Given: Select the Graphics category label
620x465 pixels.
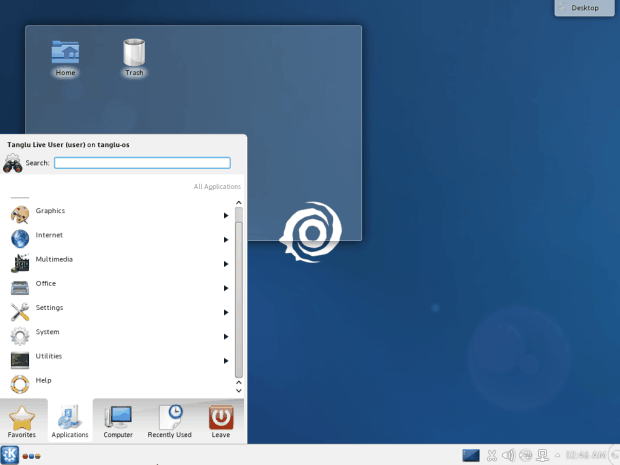Looking at the screenshot, I should click(x=50, y=211).
